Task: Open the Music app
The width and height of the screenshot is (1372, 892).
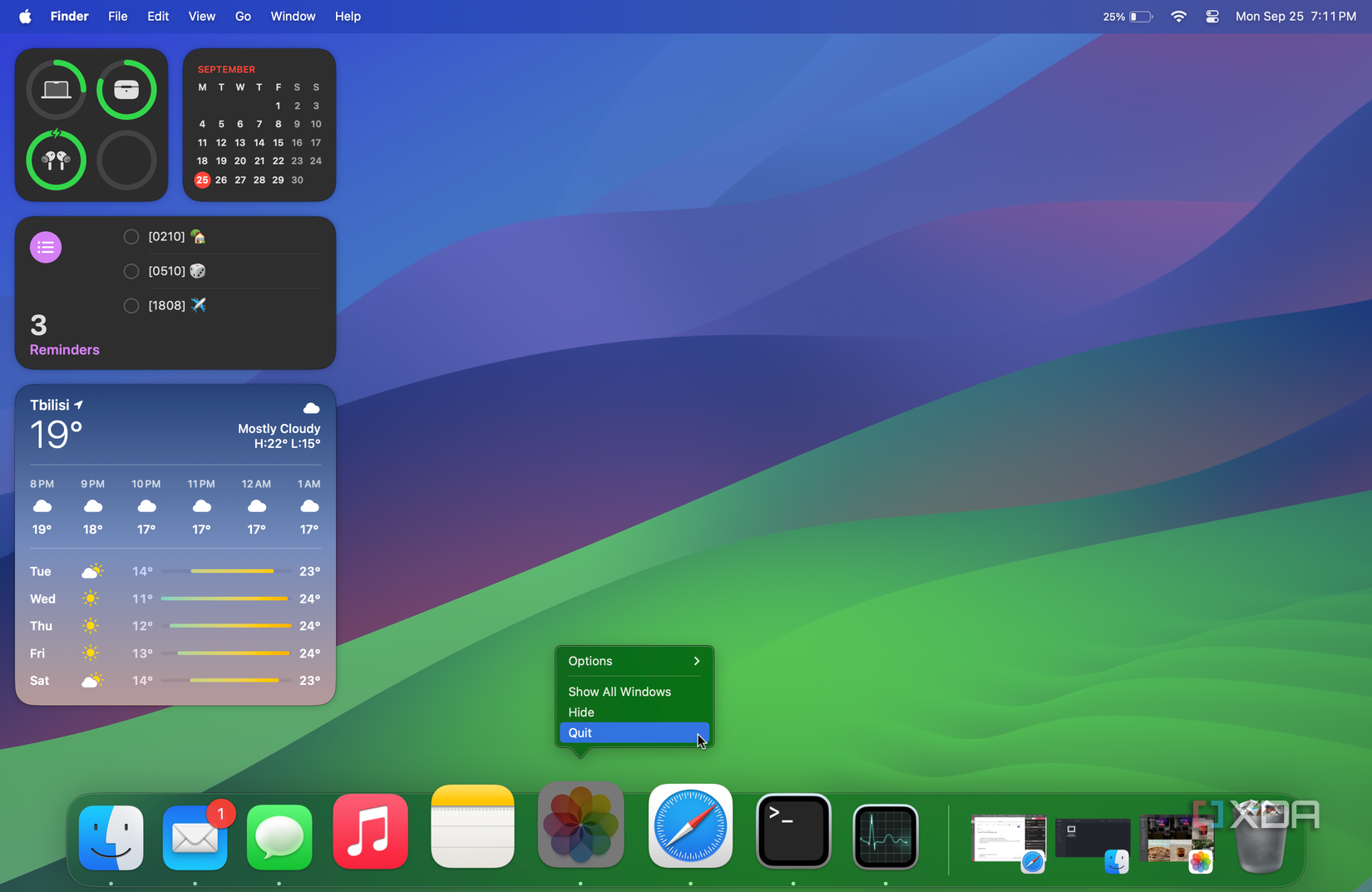Action: pyautogui.click(x=371, y=832)
